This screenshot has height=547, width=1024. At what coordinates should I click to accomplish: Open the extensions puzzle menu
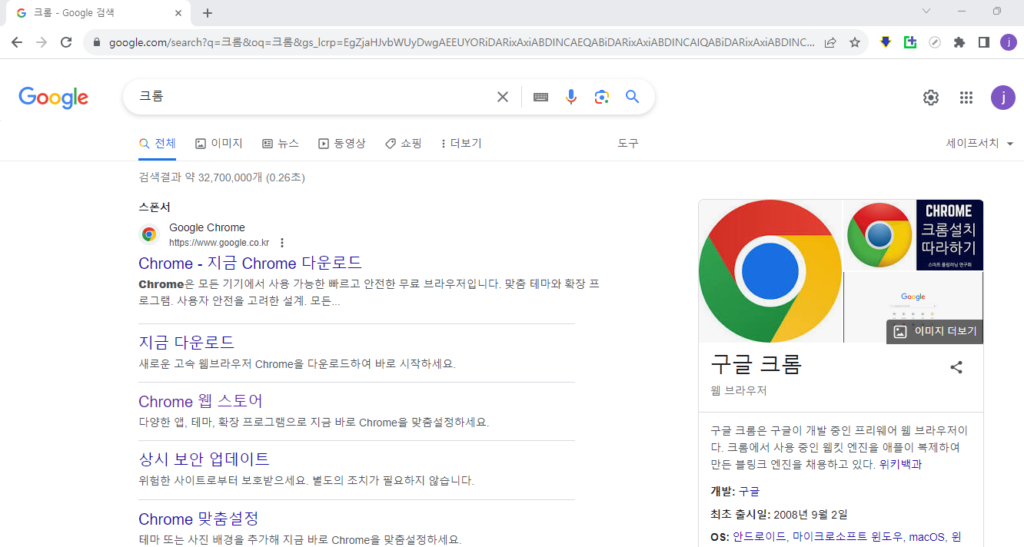(x=959, y=42)
